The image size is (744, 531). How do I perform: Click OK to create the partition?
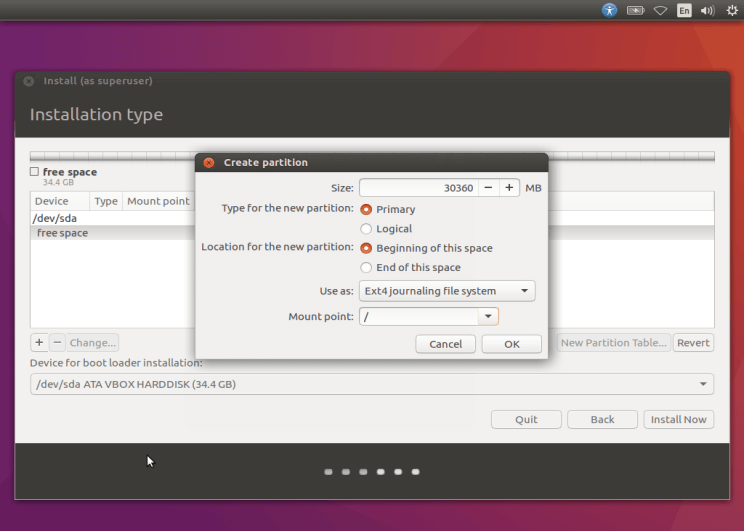point(511,344)
